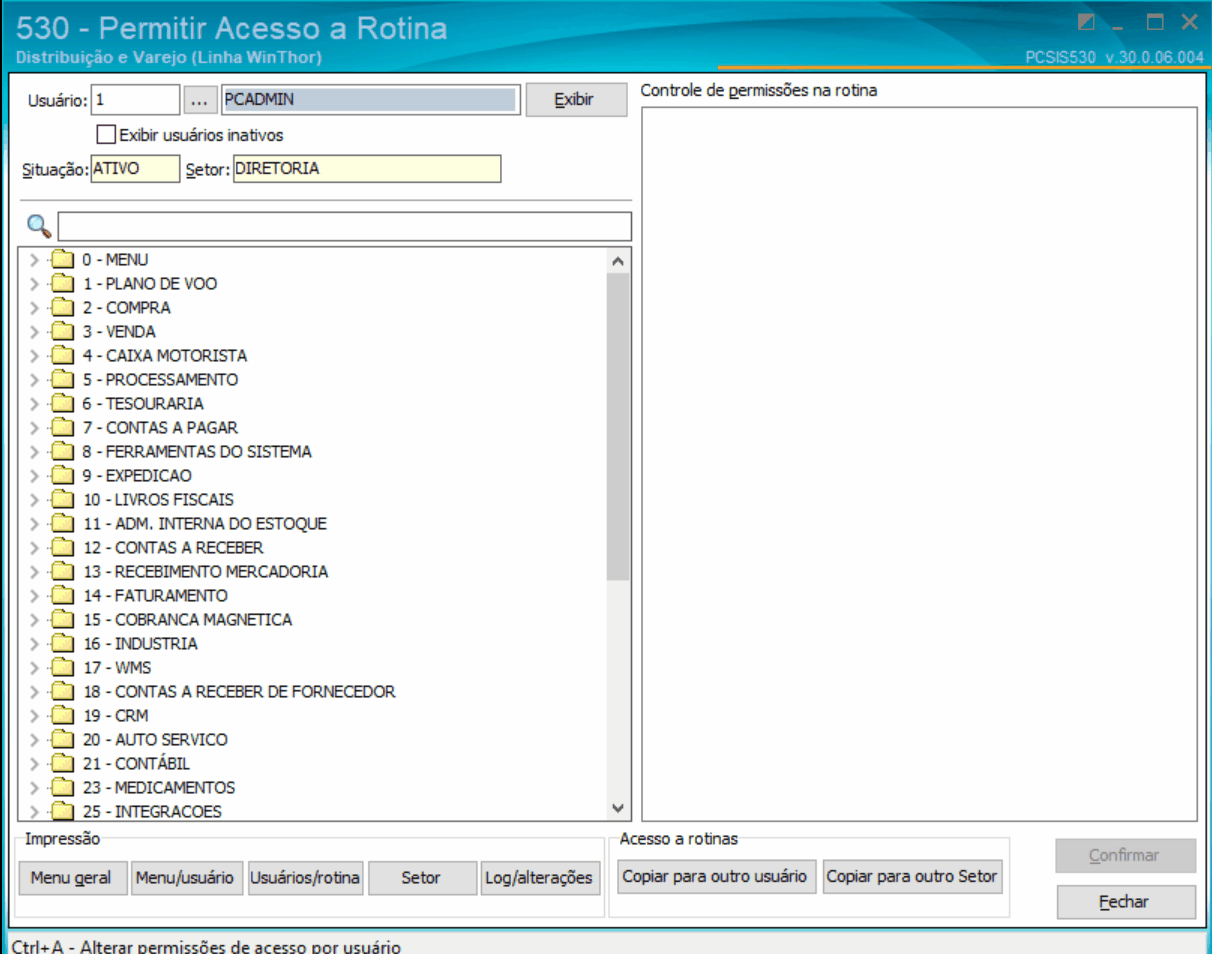This screenshot has width=1212, height=954.
Task: Expand 11 - ADM. INTERNA DO ESTOQUE node
Action: coord(35,524)
